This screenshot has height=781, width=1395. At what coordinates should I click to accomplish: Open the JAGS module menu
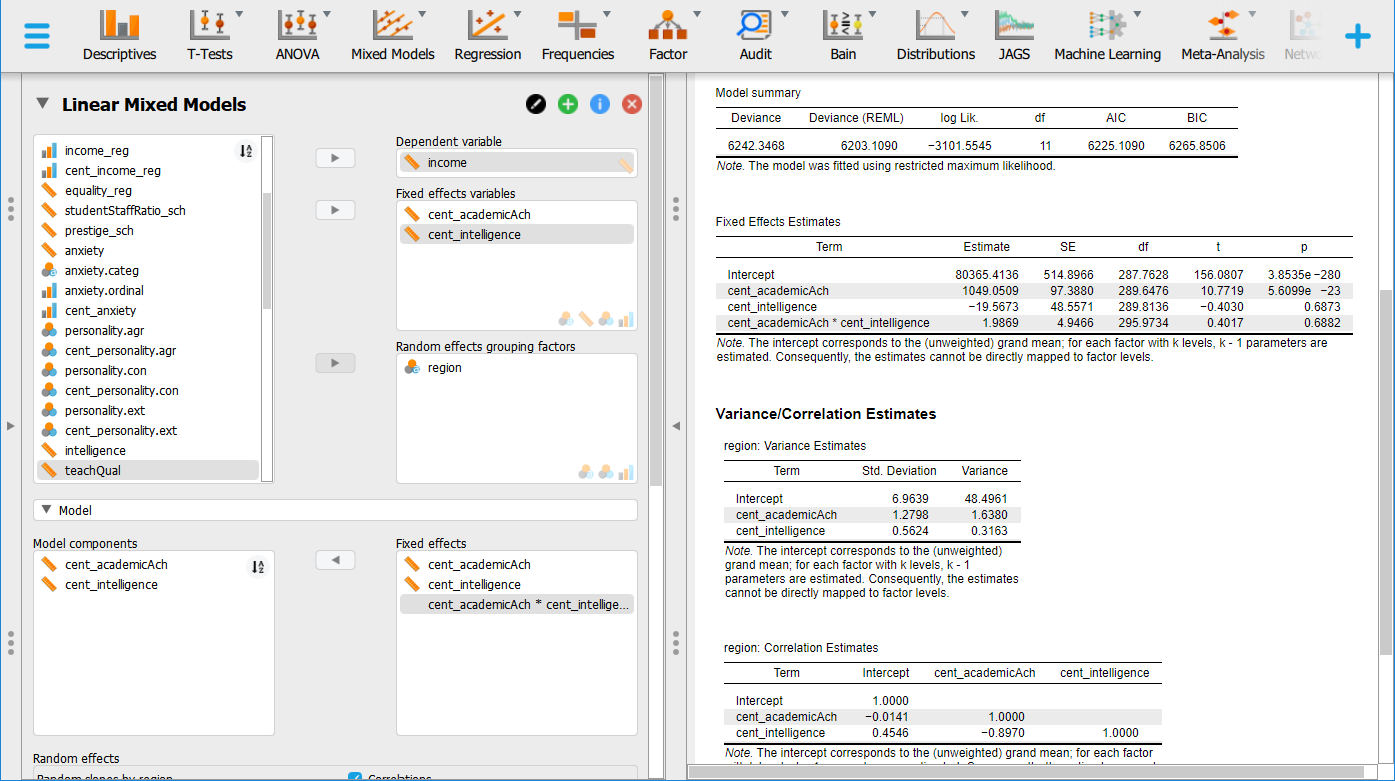pyautogui.click(x=1014, y=27)
